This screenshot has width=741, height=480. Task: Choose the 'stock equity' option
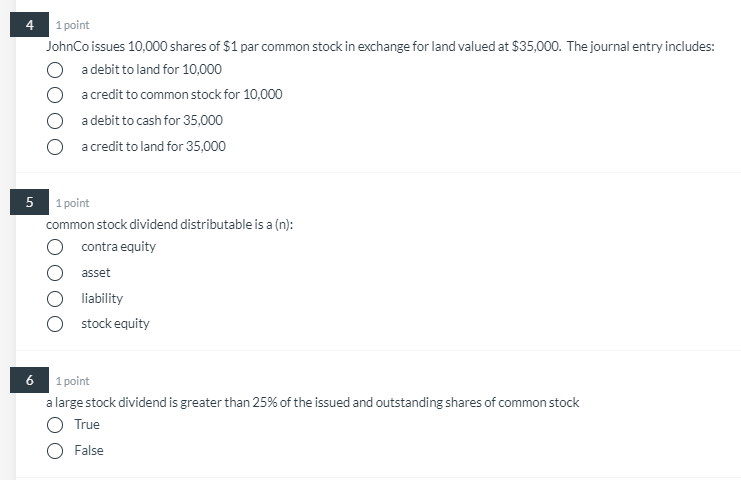coord(55,324)
